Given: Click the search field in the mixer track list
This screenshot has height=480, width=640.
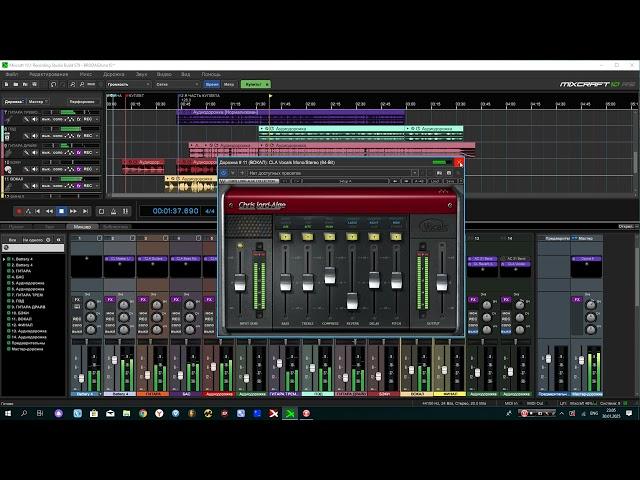Looking at the screenshot, I should point(33,248).
